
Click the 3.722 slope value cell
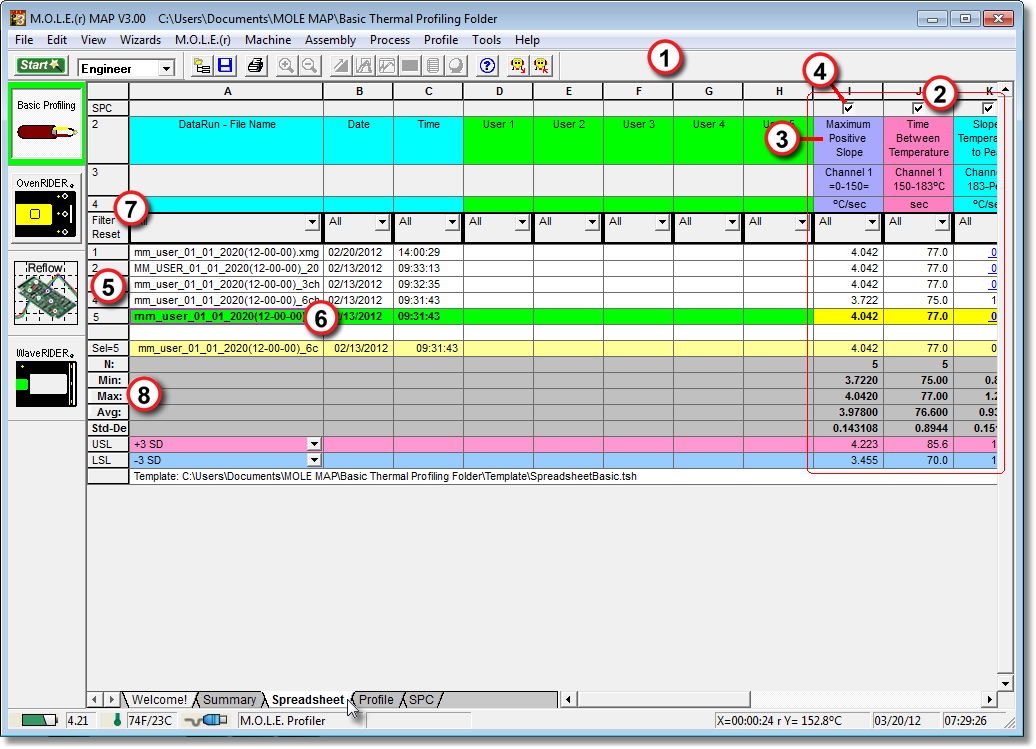848,301
